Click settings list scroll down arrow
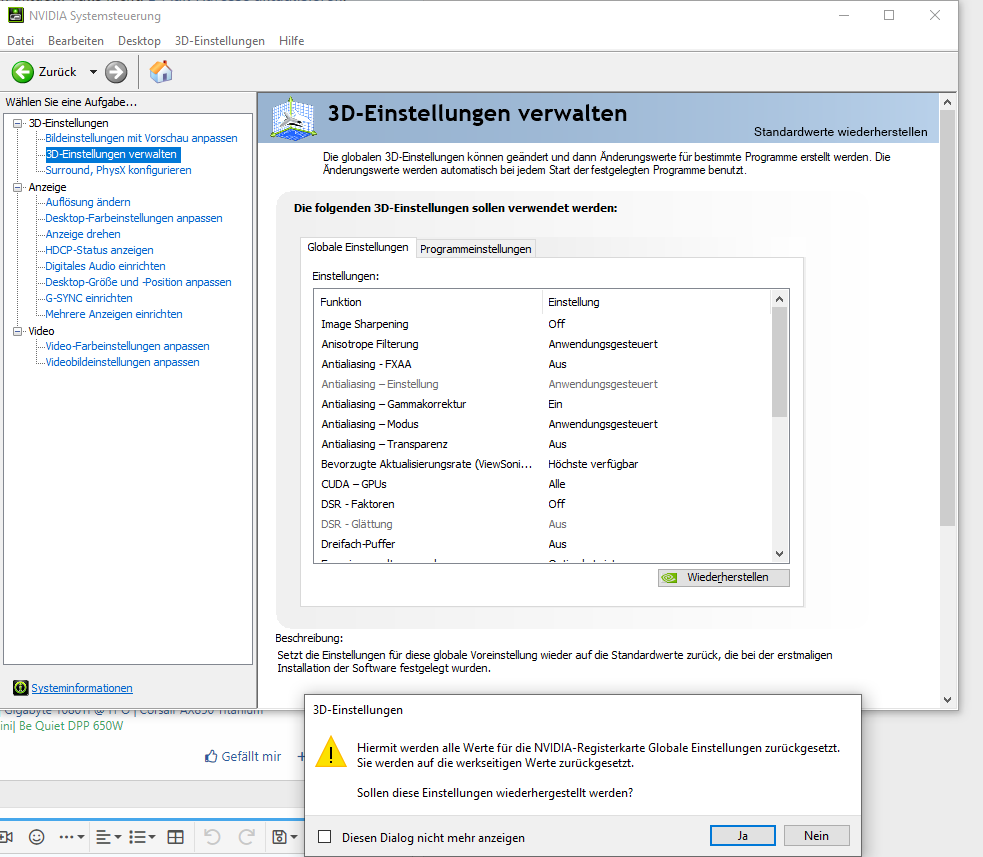The width and height of the screenshot is (983, 857). pos(779,554)
